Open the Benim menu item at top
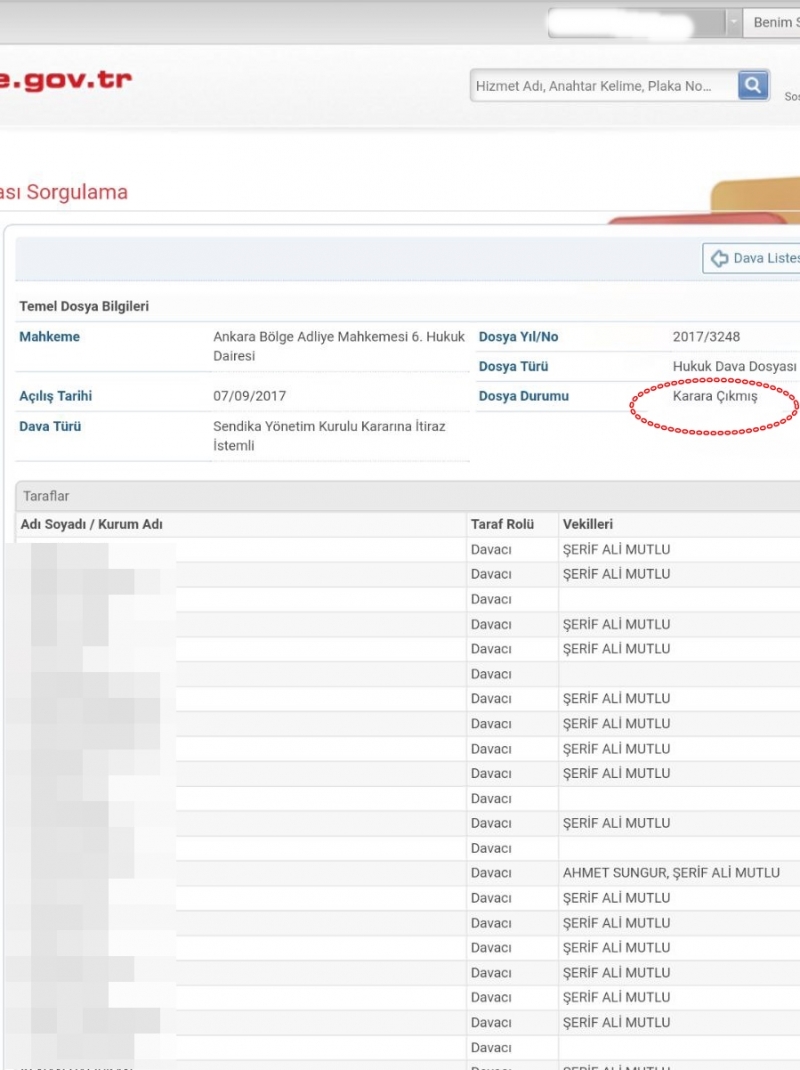 772,22
